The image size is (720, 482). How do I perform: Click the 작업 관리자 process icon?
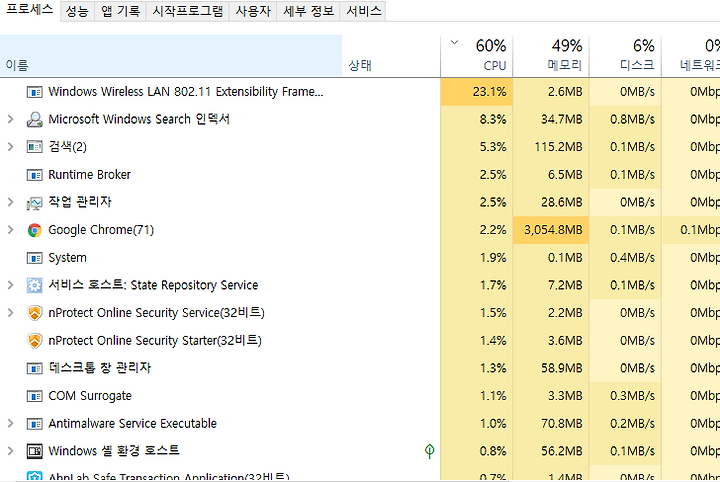click(x=34, y=203)
